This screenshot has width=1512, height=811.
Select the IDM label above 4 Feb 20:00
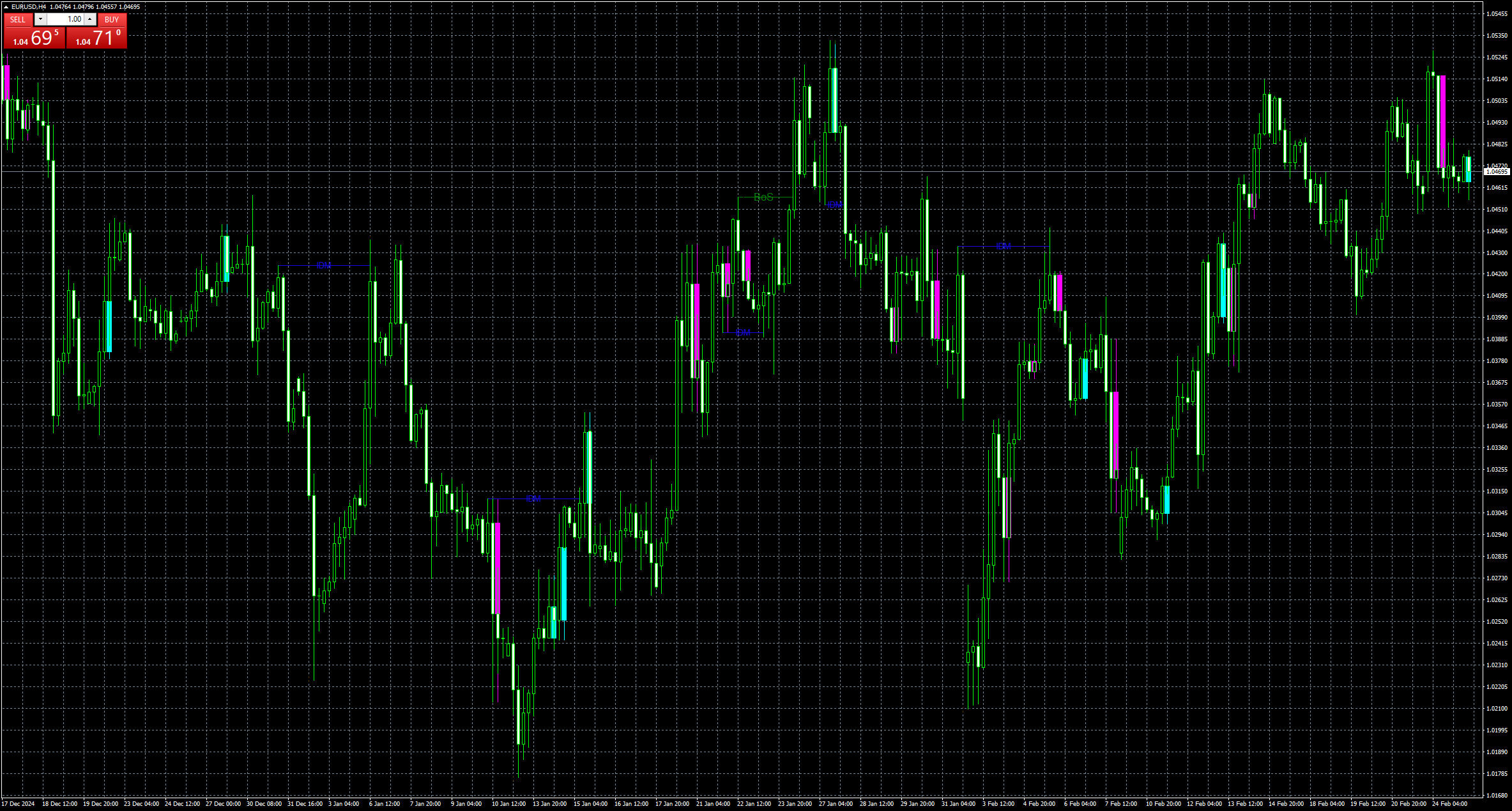(x=1004, y=246)
